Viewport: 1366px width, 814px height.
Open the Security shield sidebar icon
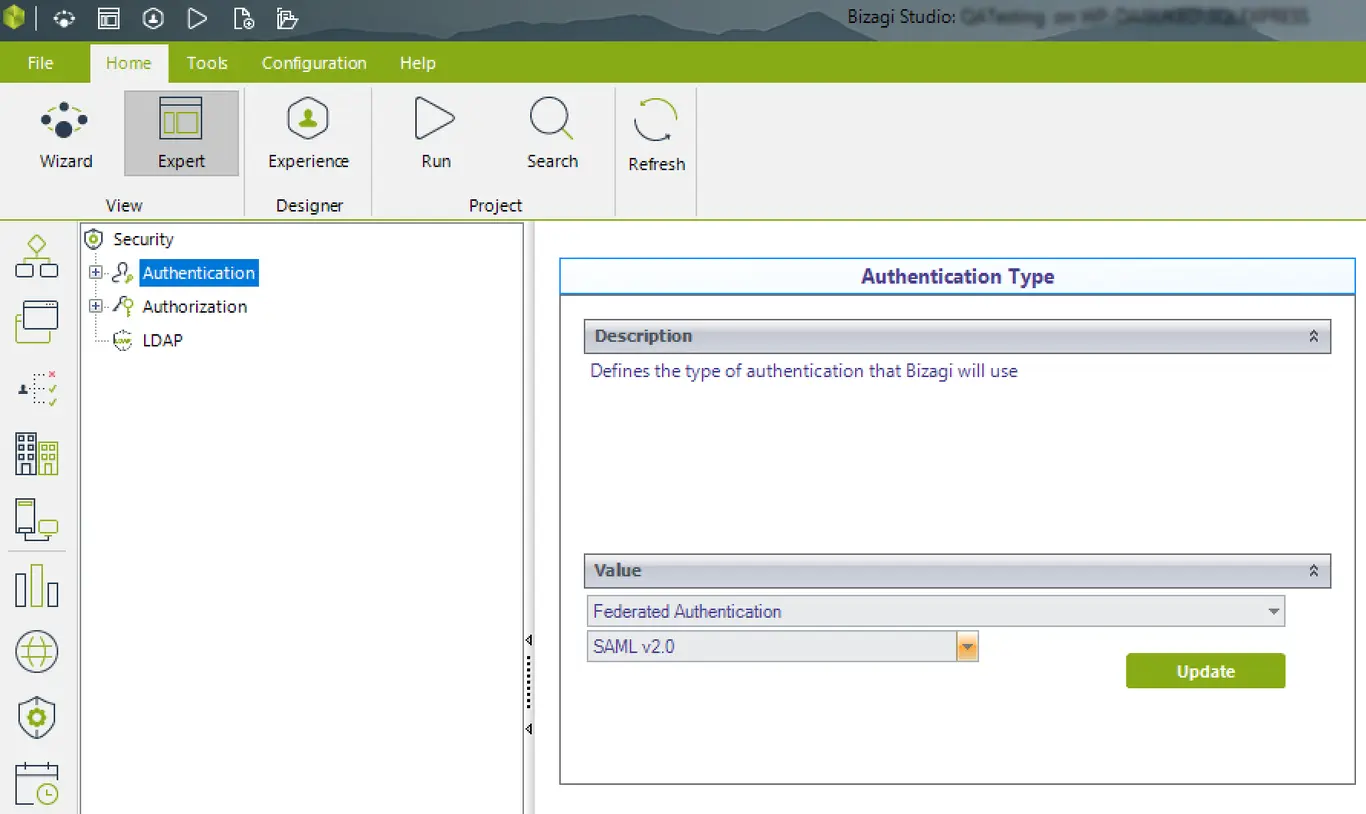(37, 717)
